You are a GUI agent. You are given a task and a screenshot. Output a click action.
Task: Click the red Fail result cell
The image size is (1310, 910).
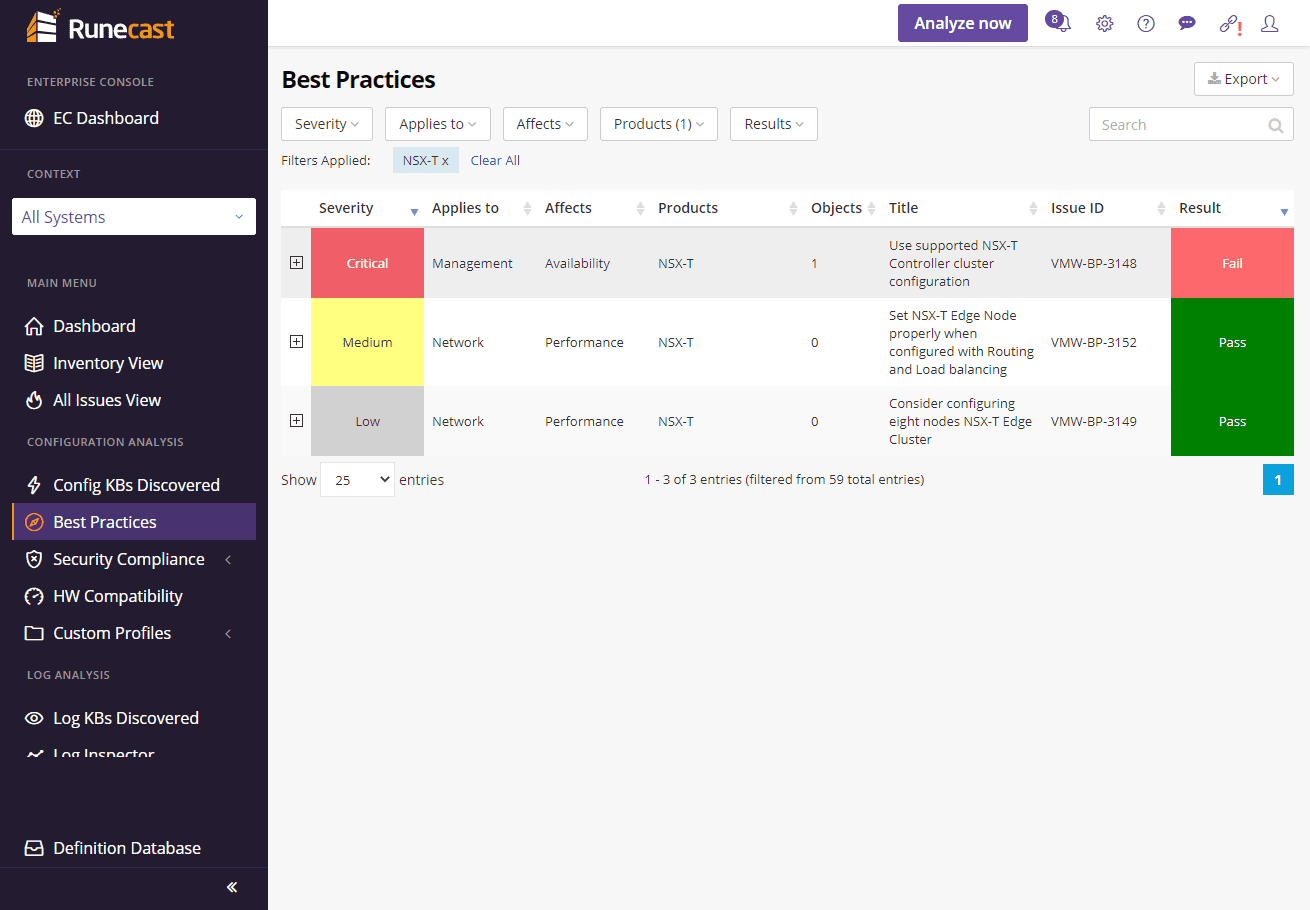tap(1232, 263)
